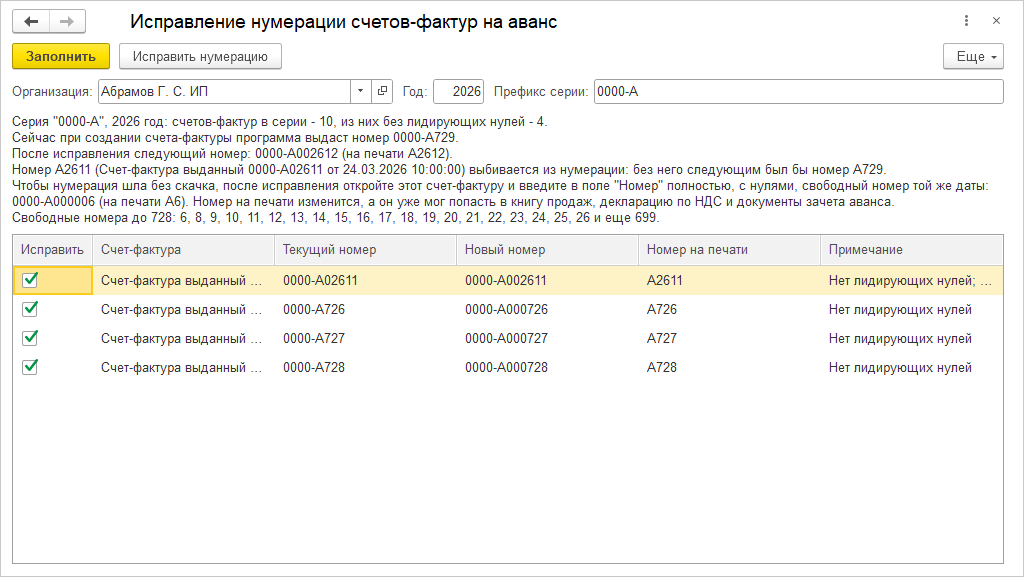Click the Счет-фактура cell in the 0000-A728 row
Image resolution: width=1024 pixels, height=577 pixels.
point(184,367)
